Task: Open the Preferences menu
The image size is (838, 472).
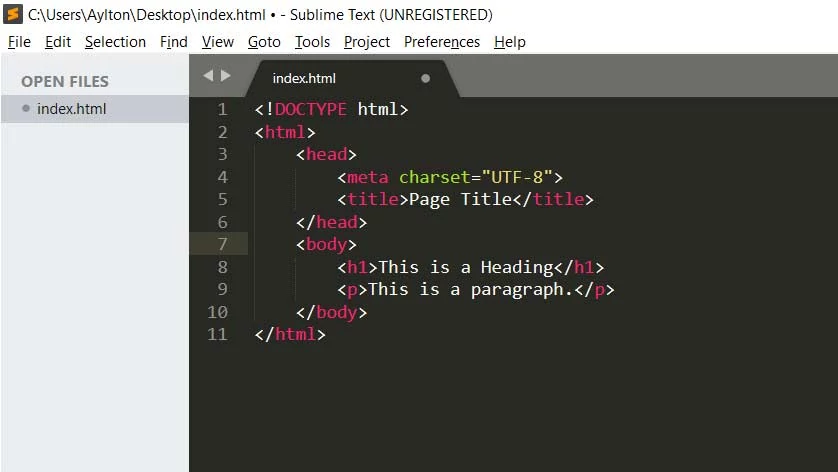Action: 441,42
